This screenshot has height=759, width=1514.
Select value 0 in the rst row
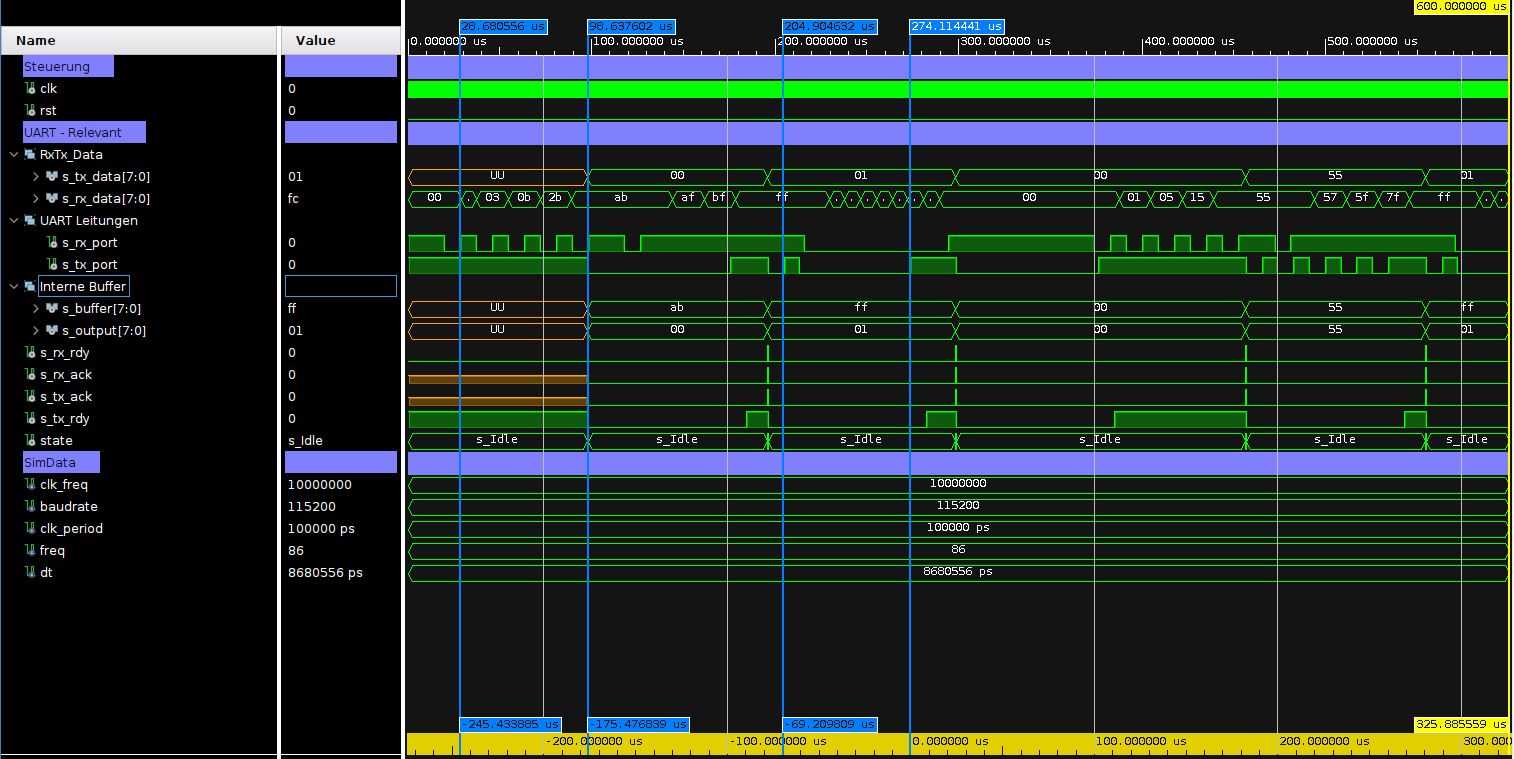(x=292, y=111)
